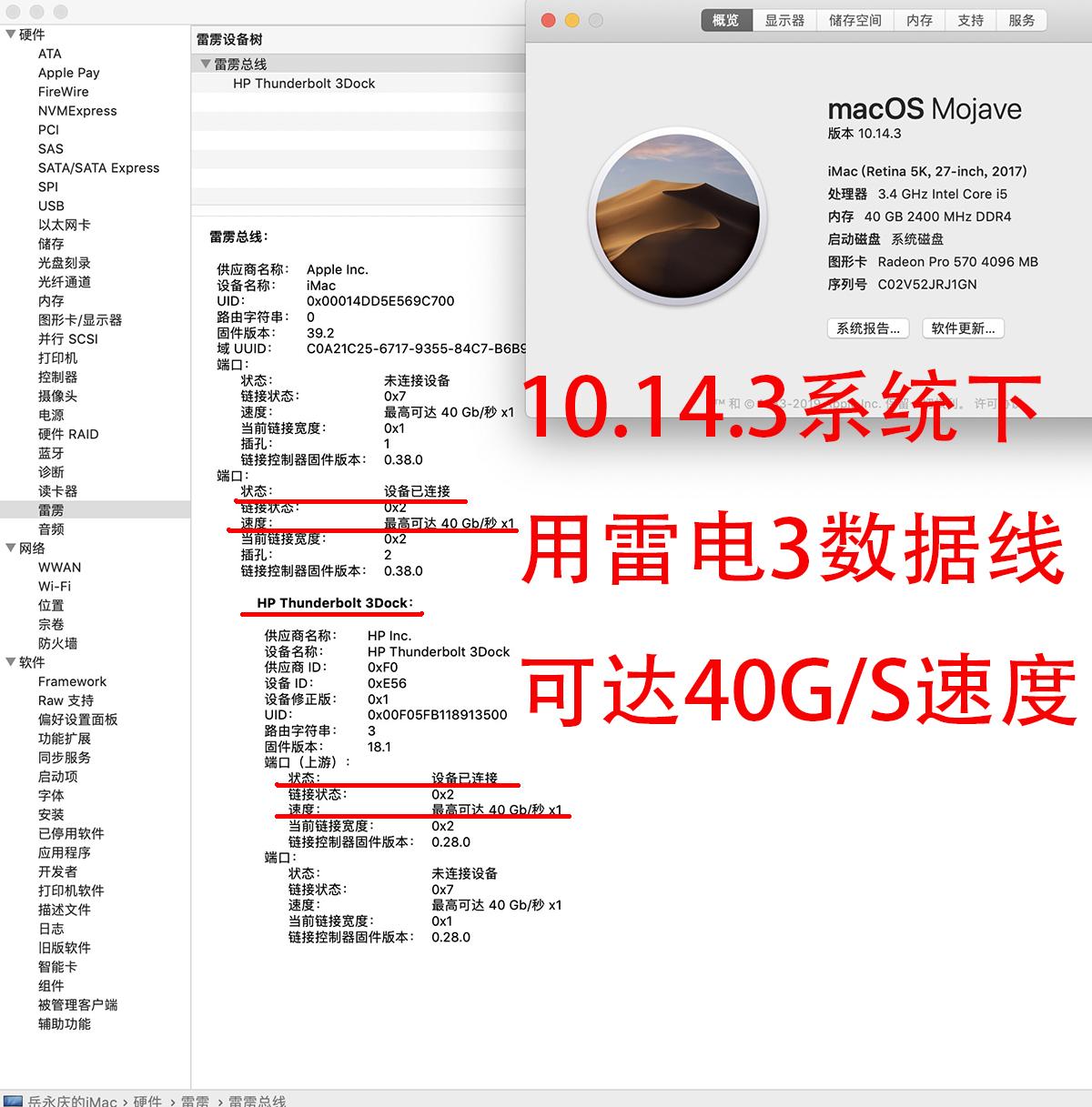Screen dimensions: 1092x1107
Task: Select USB in sidebar
Action: click(x=51, y=206)
